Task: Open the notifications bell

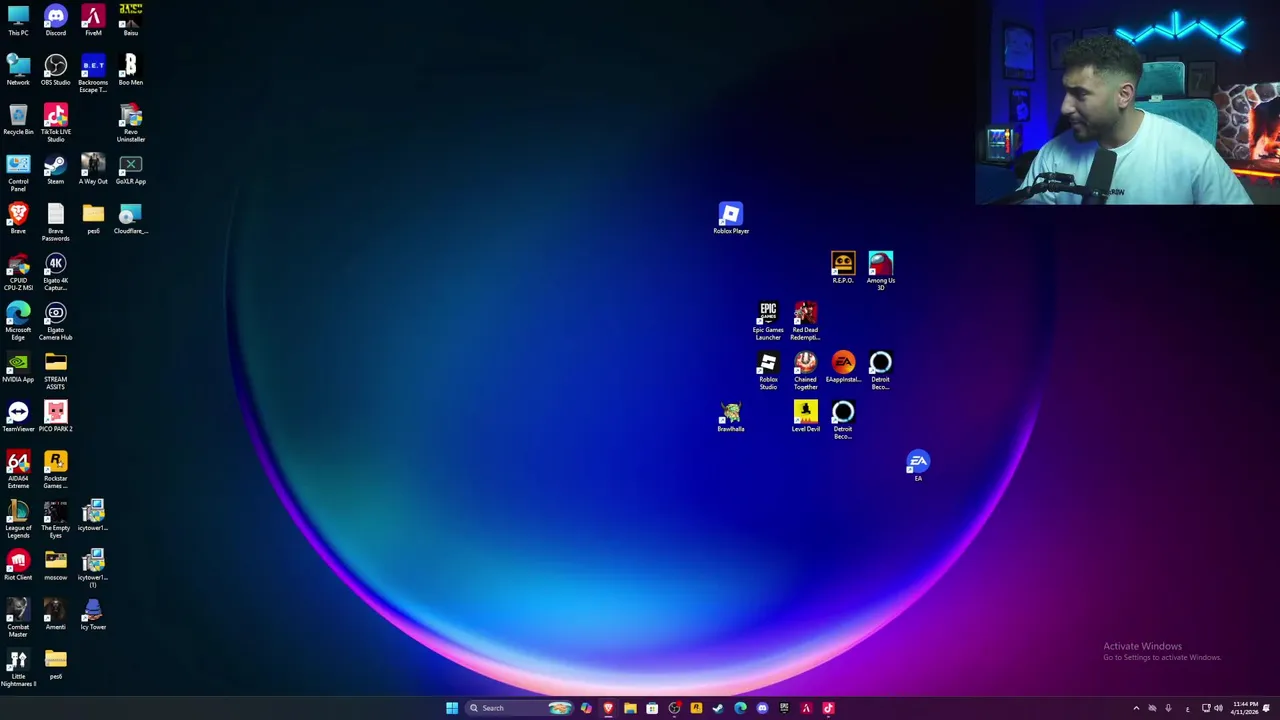Action: click(1267, 708)
